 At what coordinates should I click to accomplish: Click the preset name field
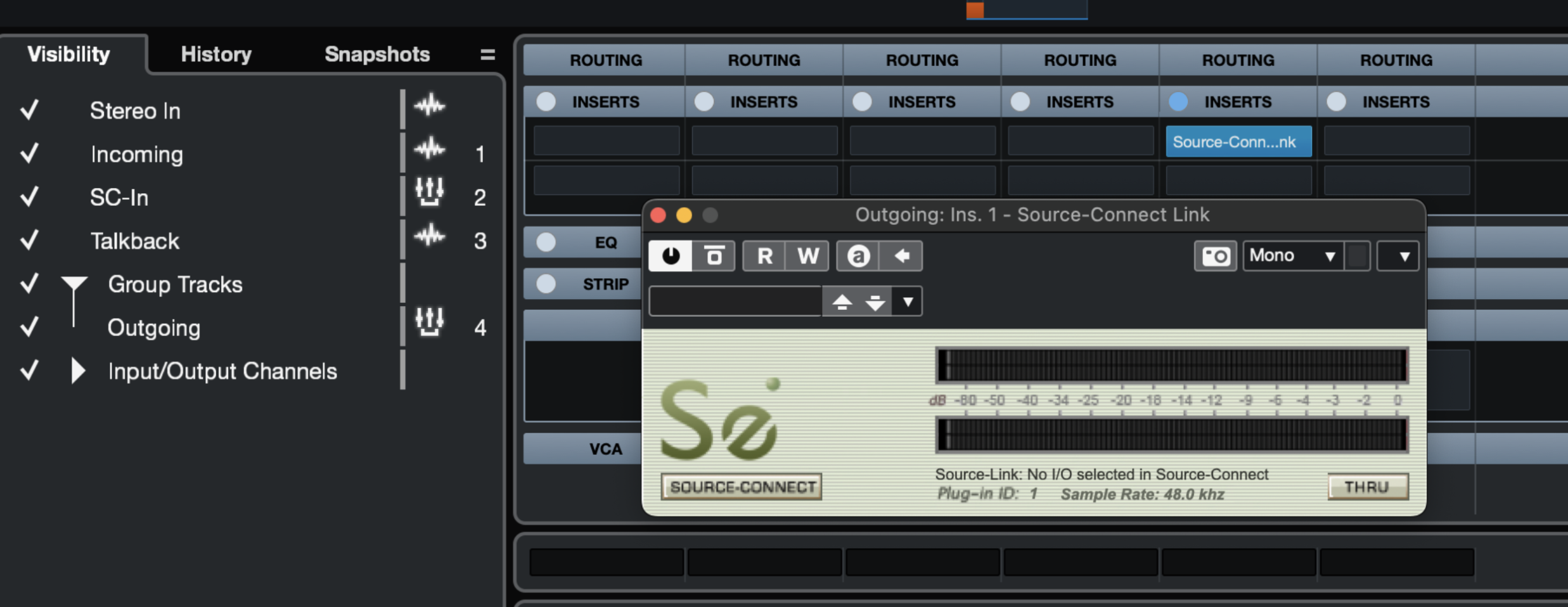click(x=735, y=302)
